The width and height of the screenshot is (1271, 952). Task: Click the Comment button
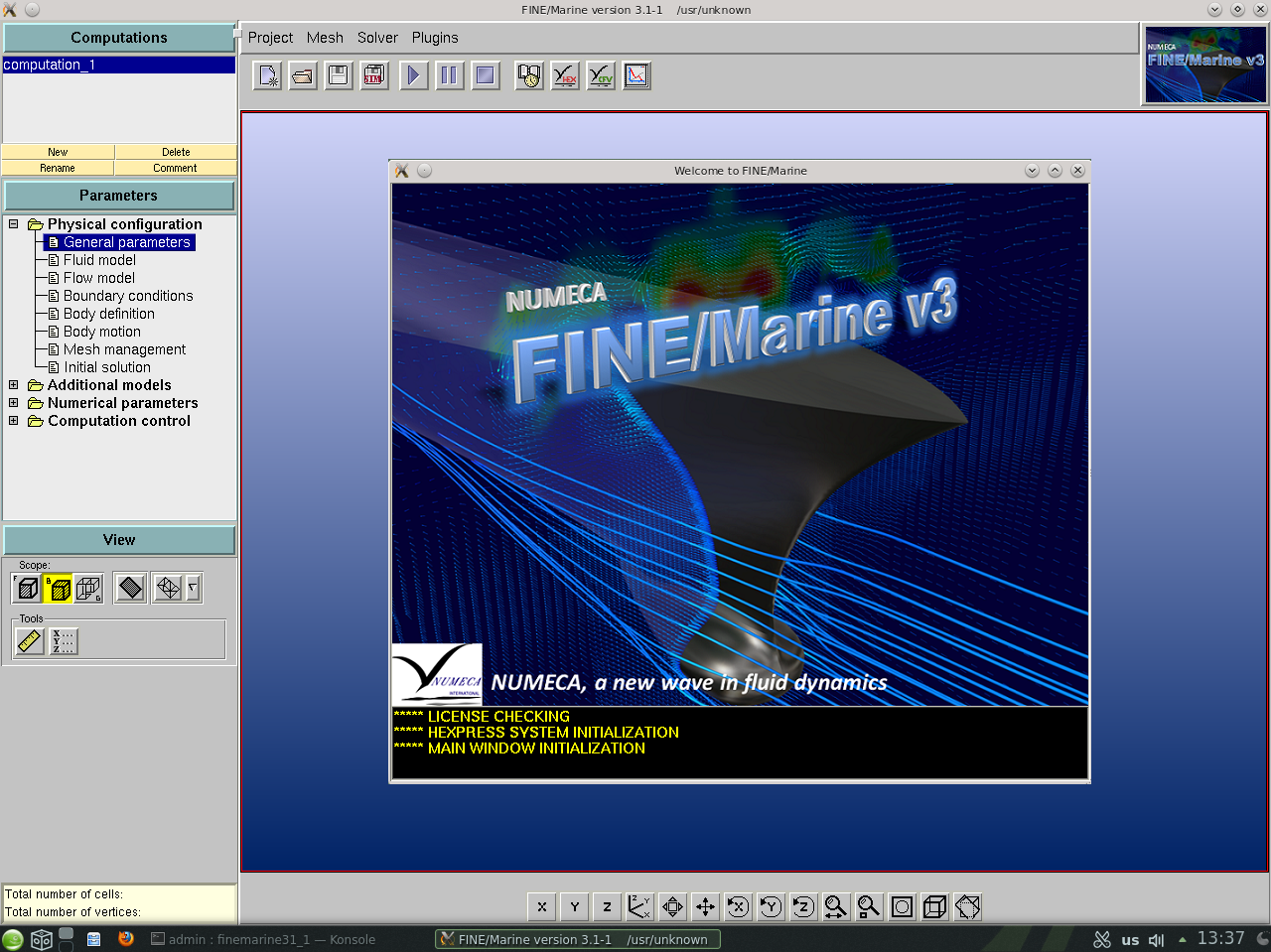click(176, 168)
